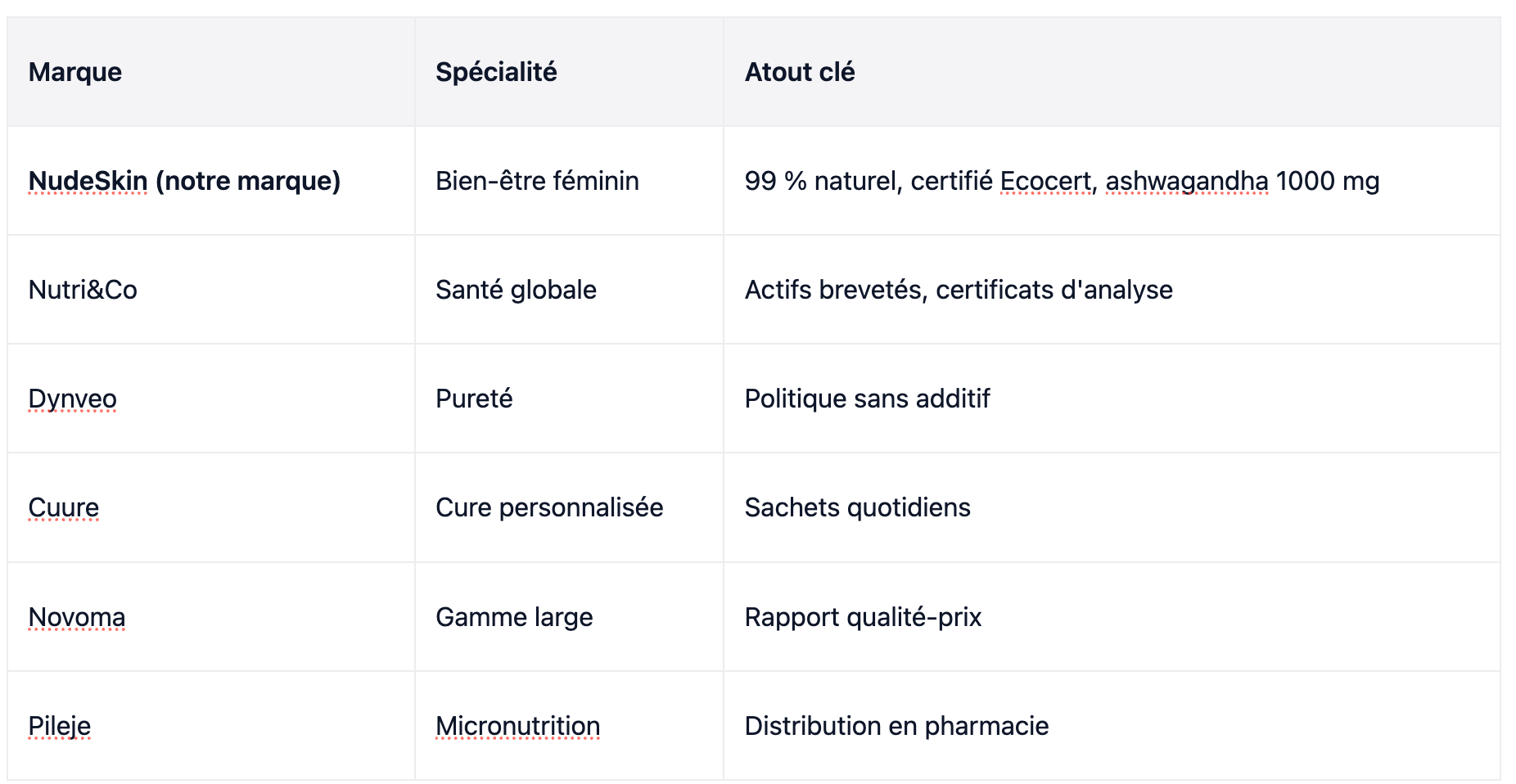Viewport: 1516px width, 784px height.
Task: Click the underlined word ashwagandha
Action: [1187, 181]
